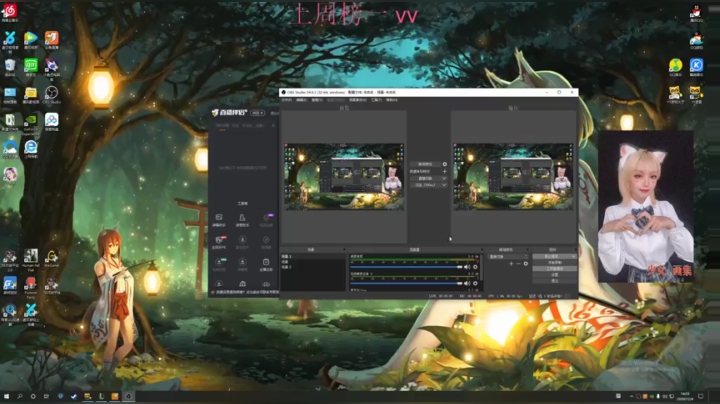This screenshot has width=720, height=404.
Task: Open the 帮助 menu in OBS Studio
Action: point(392,100)
